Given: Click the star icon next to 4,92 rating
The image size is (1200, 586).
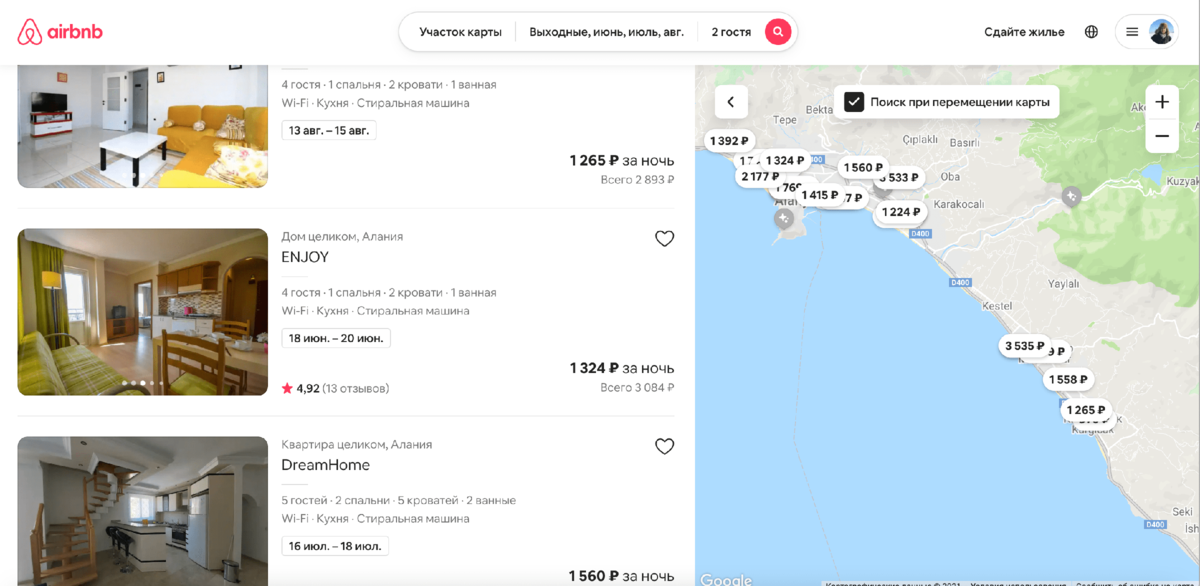Looking at the screenshot, I should click(x=285, y=388).
